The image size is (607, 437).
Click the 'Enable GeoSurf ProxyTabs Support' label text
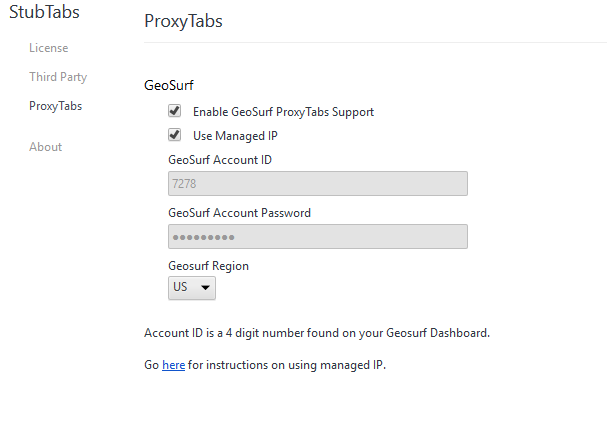283,112
